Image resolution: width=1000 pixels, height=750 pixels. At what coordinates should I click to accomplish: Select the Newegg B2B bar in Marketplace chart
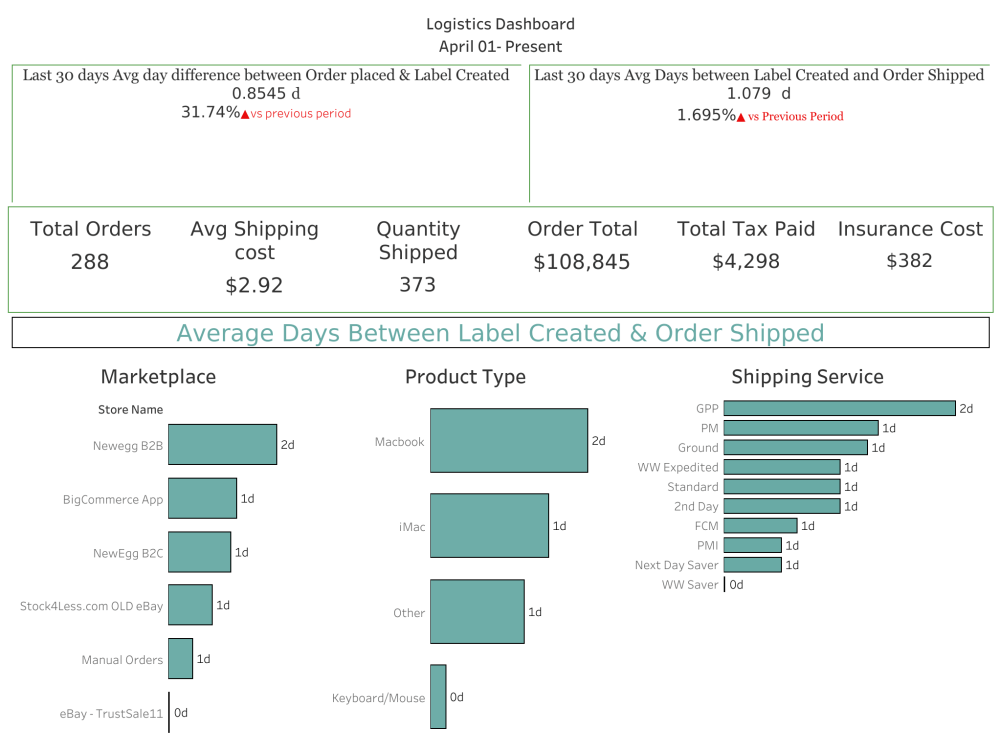click(222, 444)
